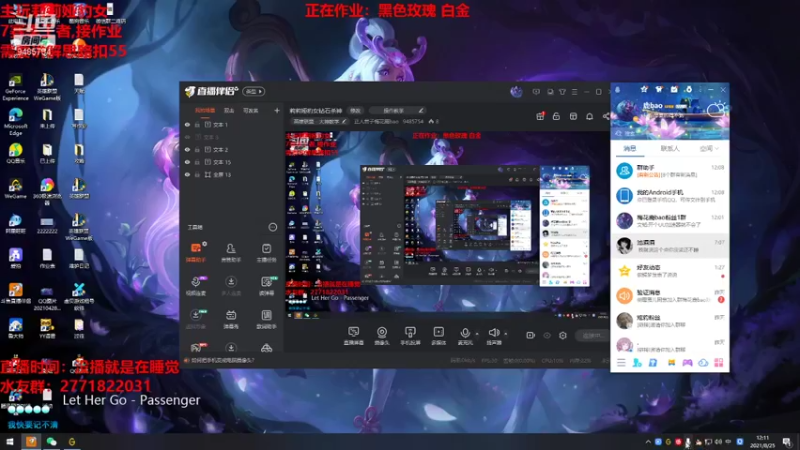Toggle visibility of layer 文本 2
The image size is (800, 450).
click(x=187, y=149)
